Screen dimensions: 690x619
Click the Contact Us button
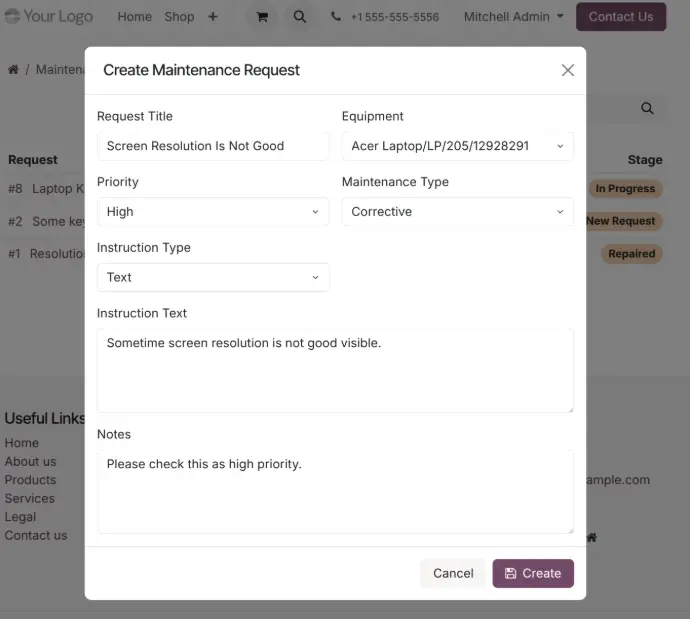pyautogui.click(x=620, y=17)
